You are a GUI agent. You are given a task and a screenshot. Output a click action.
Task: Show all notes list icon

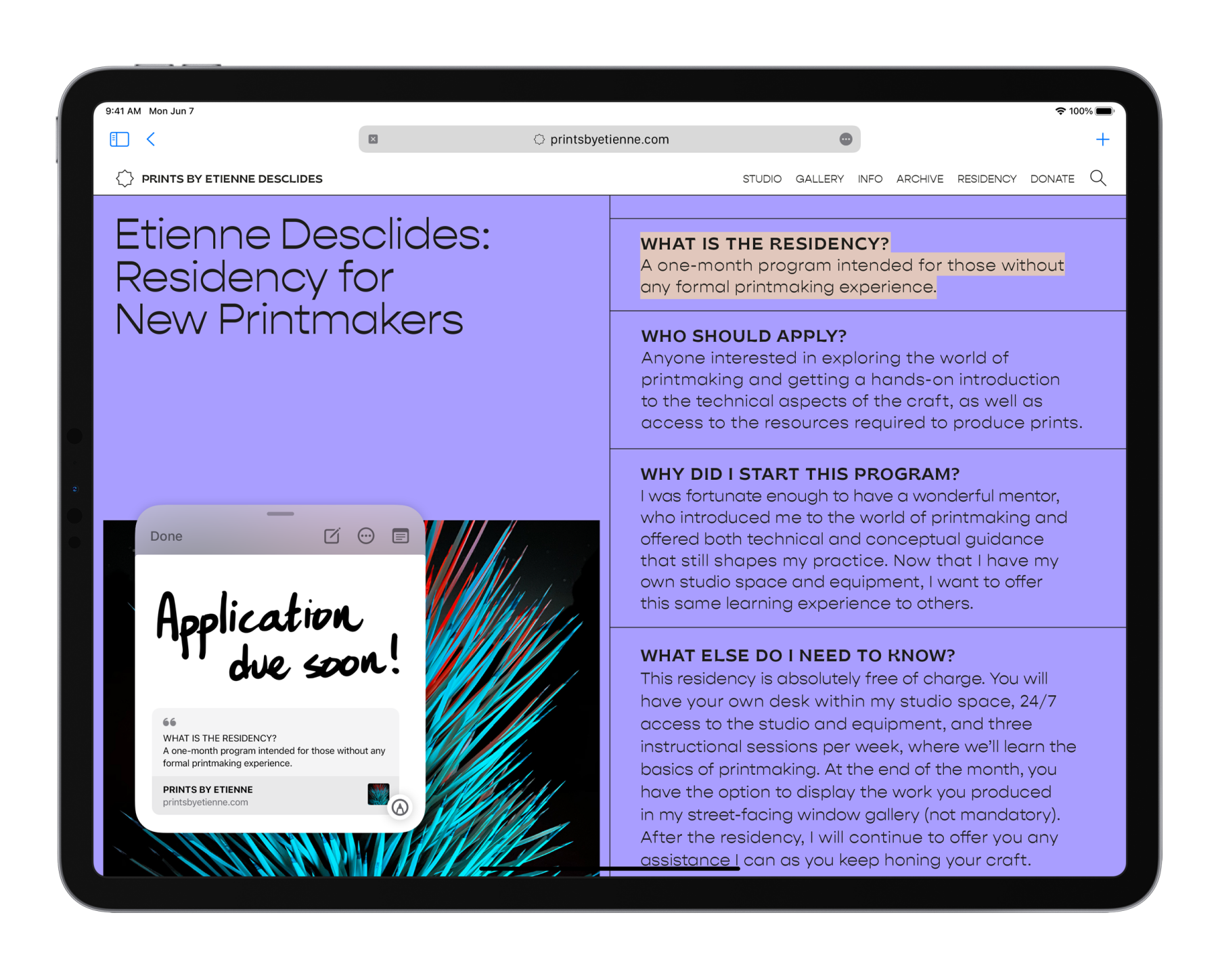point(401,536)
